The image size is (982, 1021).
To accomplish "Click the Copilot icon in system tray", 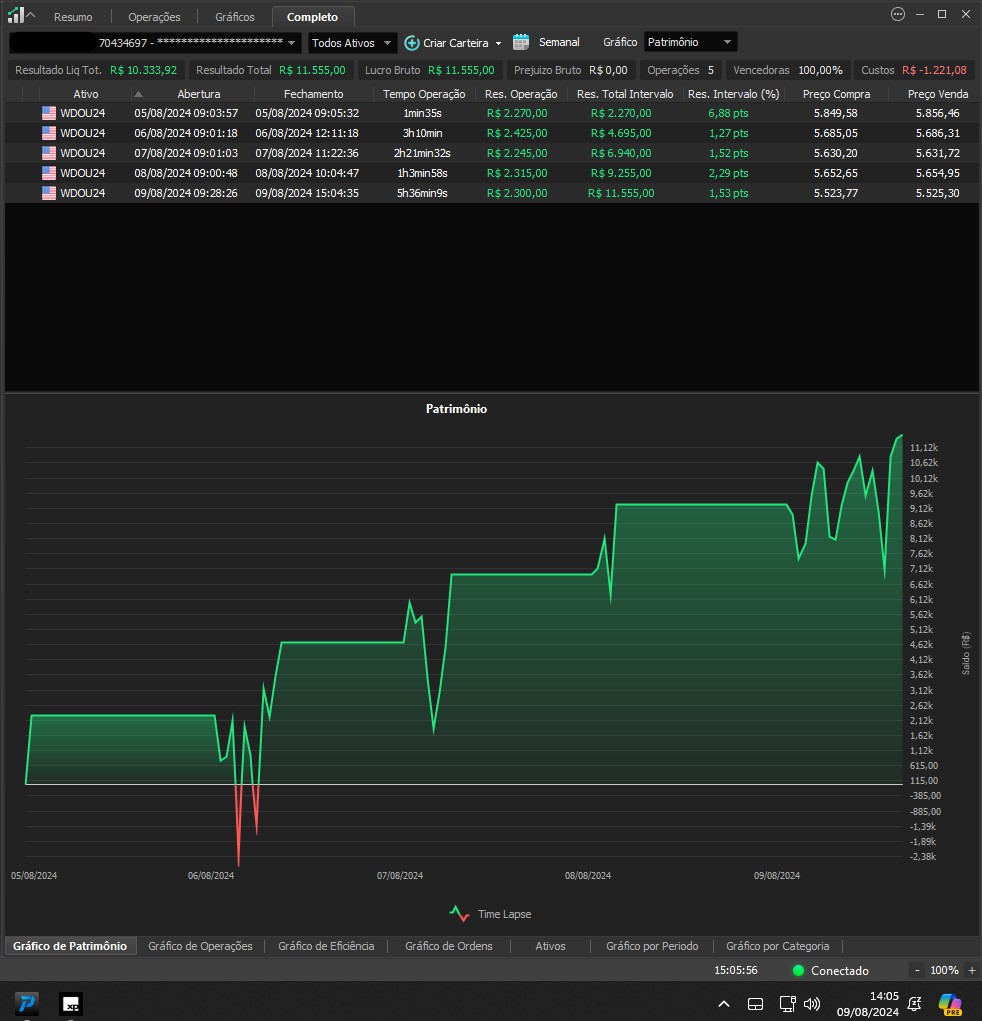I will tap(949, 1003).
